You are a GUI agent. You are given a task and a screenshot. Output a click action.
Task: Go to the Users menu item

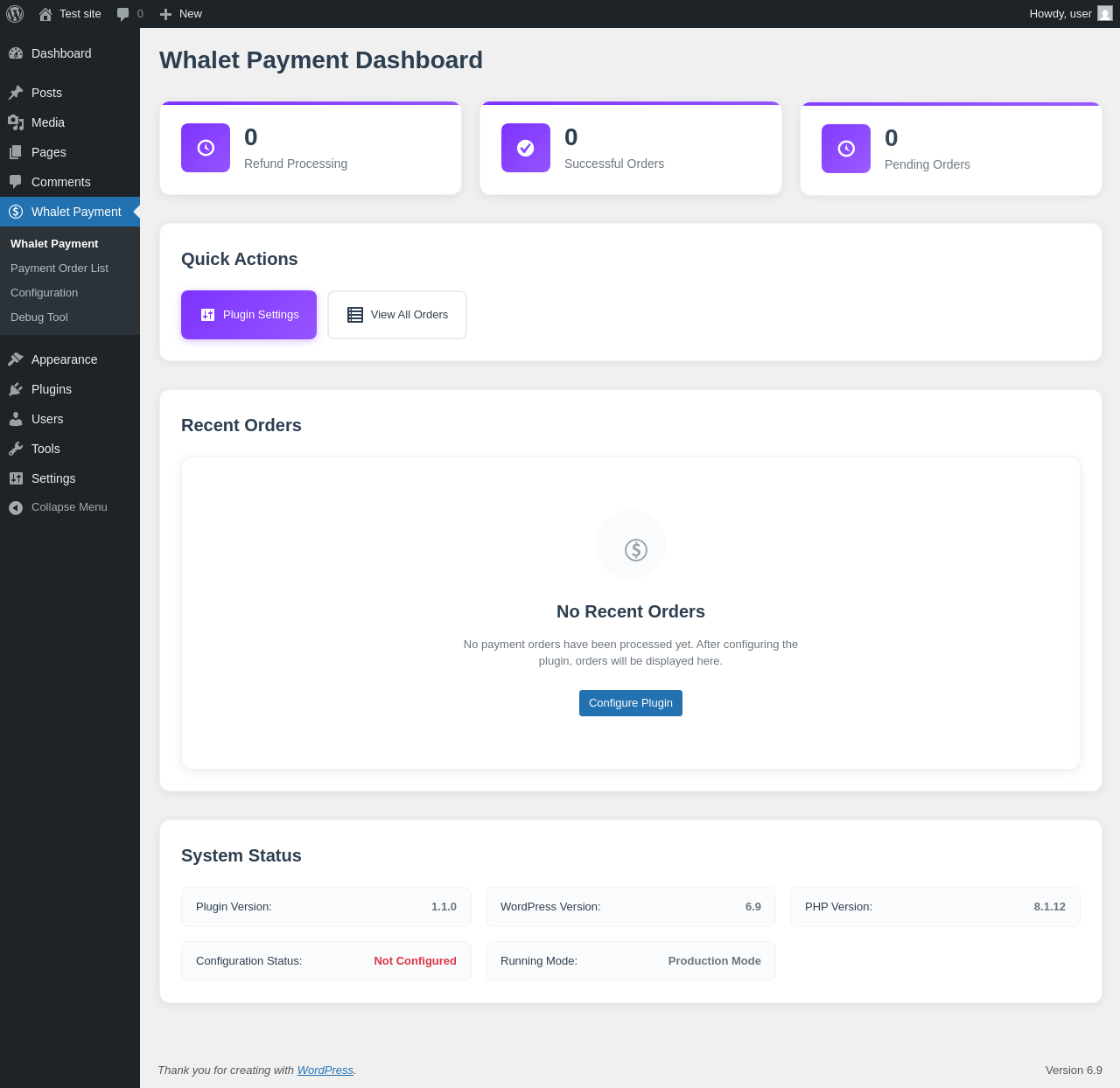(70, 419)
